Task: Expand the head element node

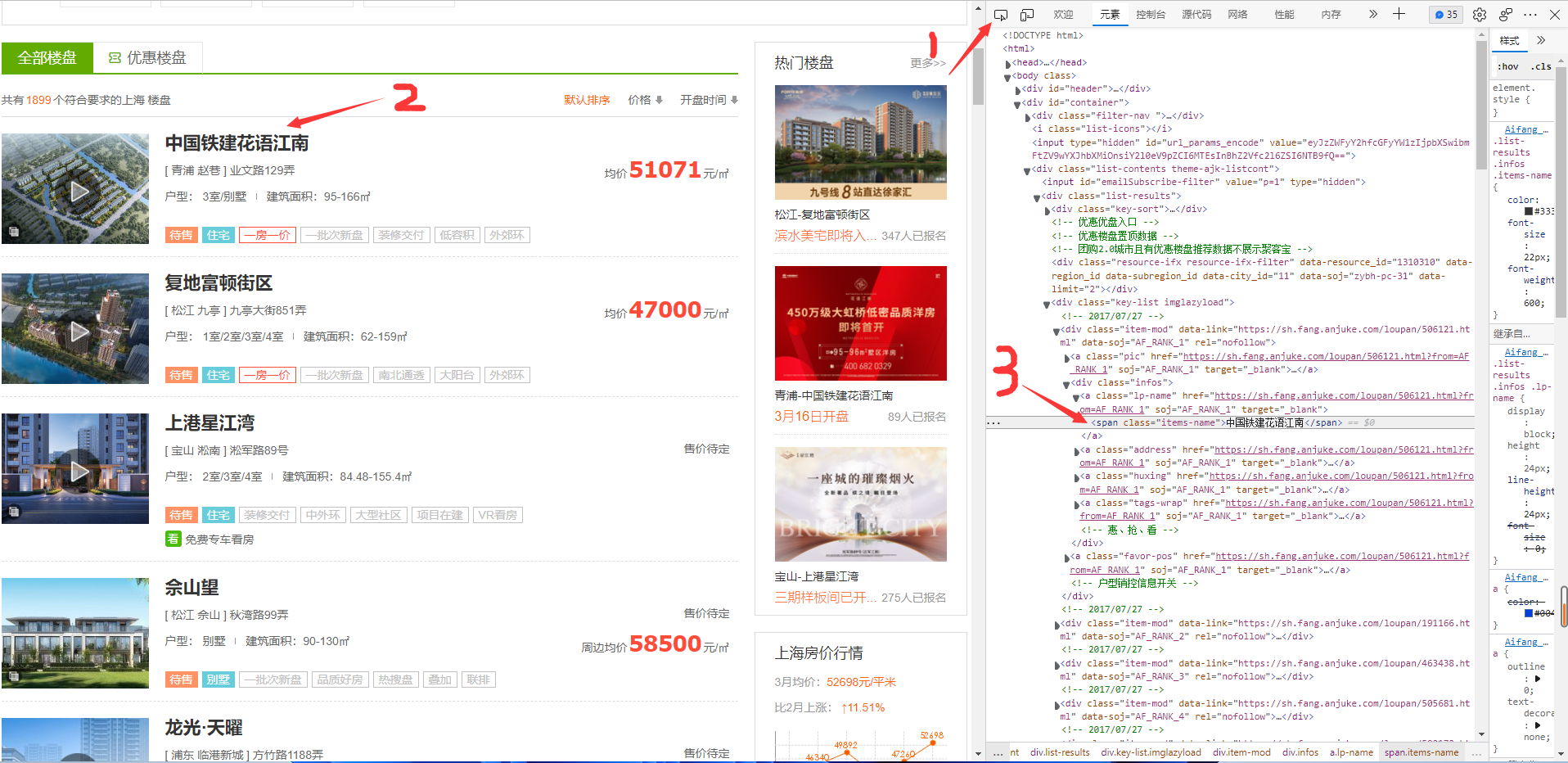Action: tap(1008, 63)
